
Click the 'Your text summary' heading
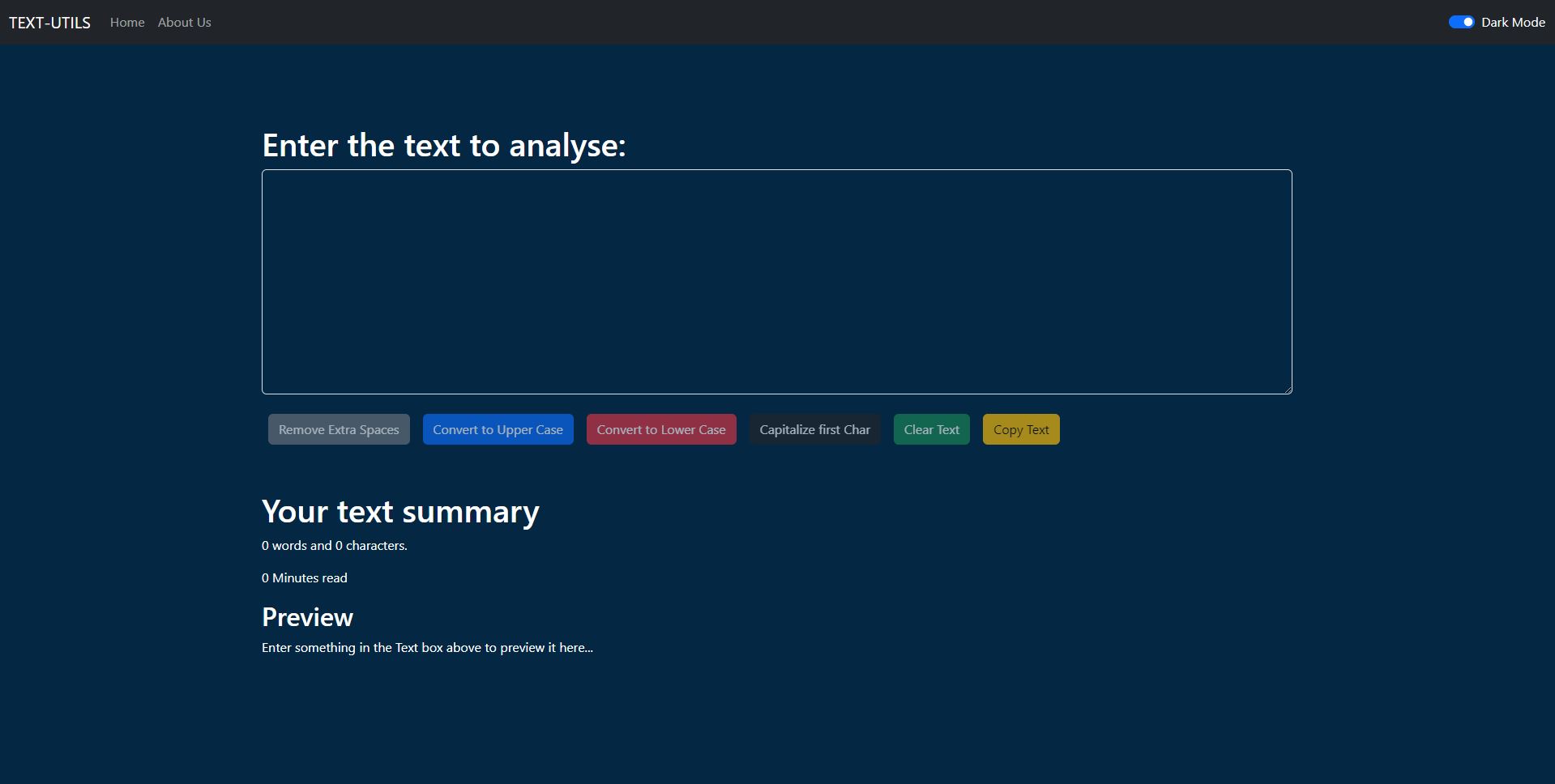click(400, 512)
